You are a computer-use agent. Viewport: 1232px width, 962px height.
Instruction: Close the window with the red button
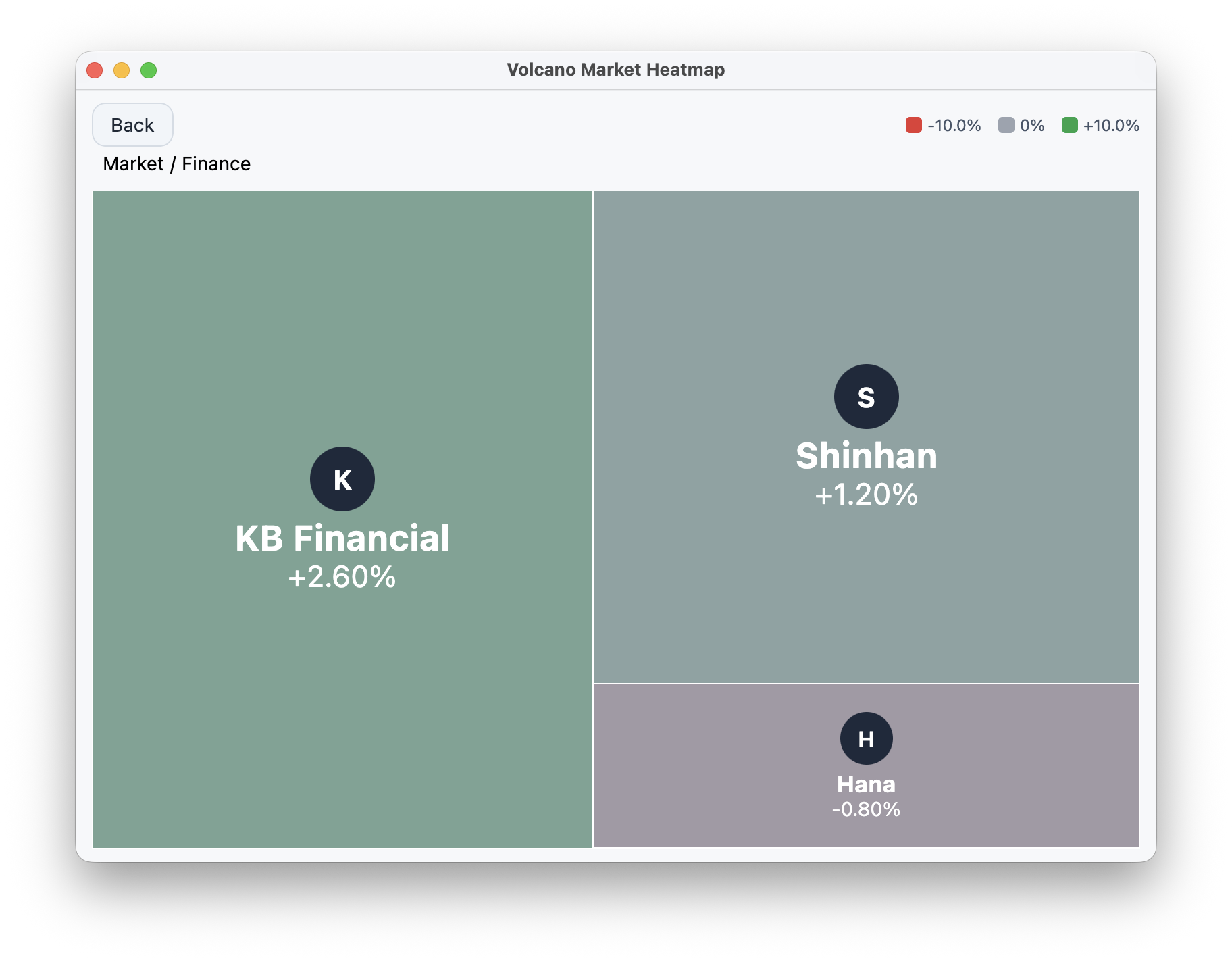click(x=95, y=70)
